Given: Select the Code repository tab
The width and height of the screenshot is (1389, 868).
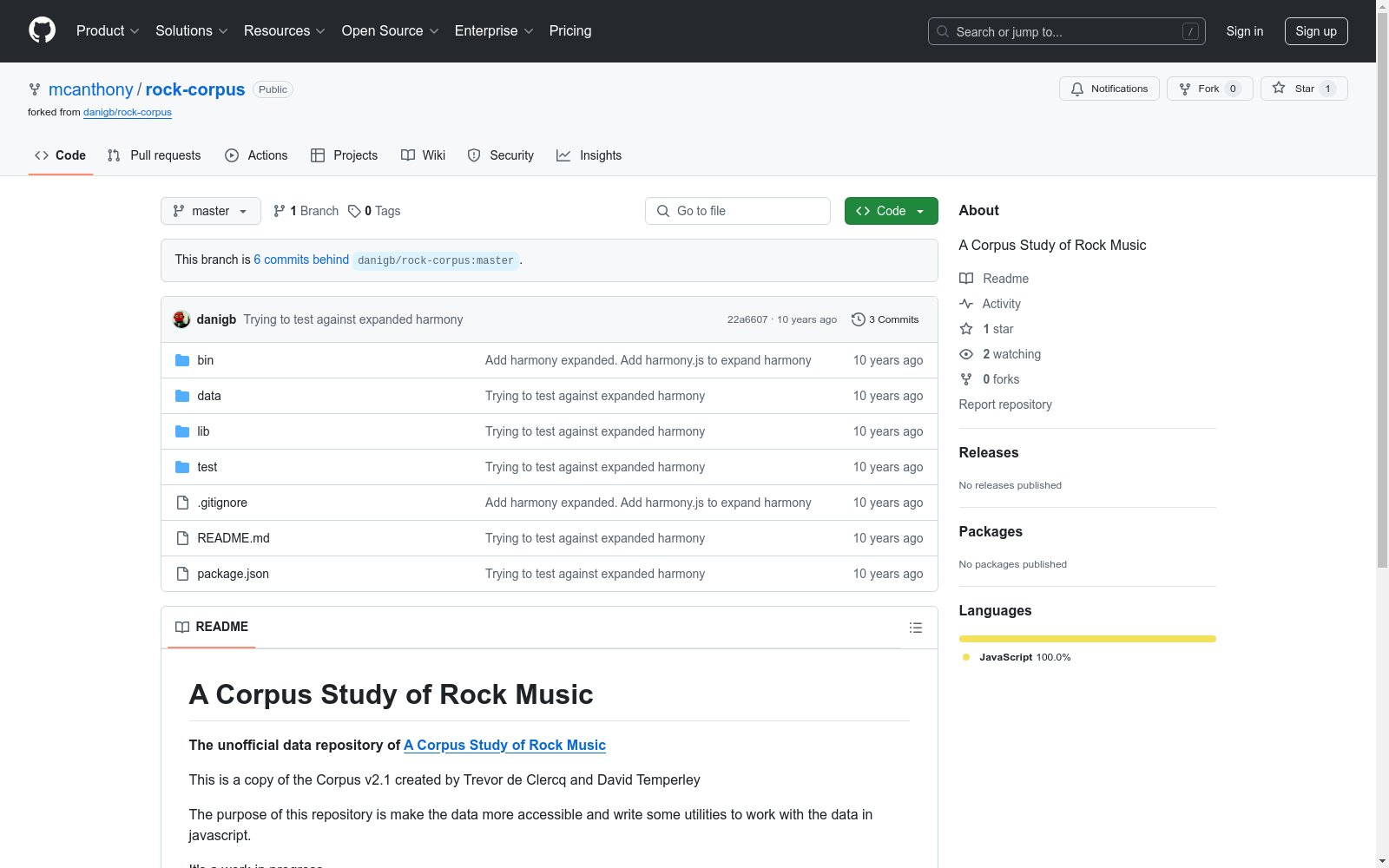Looking at the screenshot, I should click(61, 155).
